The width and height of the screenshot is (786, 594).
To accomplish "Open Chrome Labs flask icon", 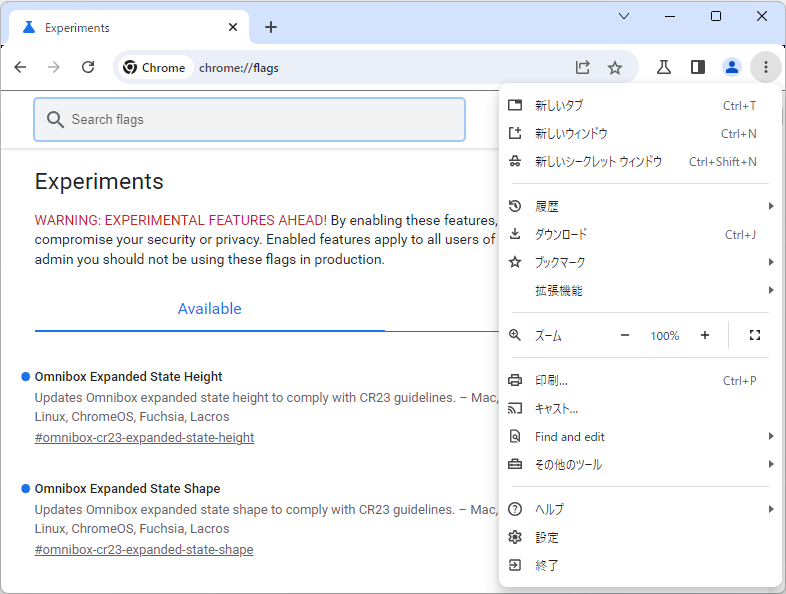I will [663, 67].
